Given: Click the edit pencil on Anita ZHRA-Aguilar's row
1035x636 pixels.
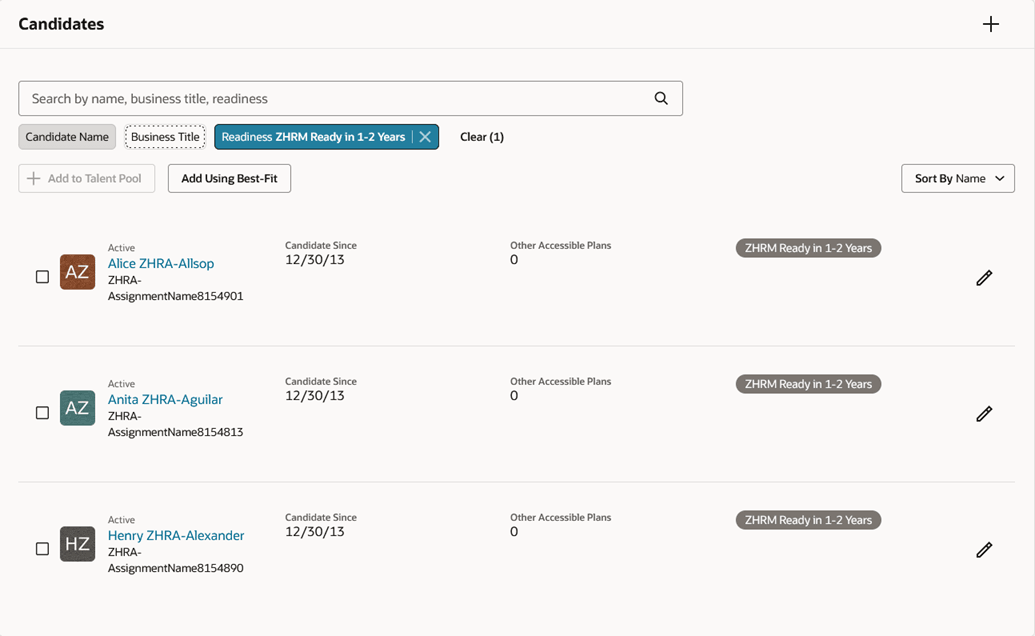Looking at the screenshot, I should (x=984, y=413).
